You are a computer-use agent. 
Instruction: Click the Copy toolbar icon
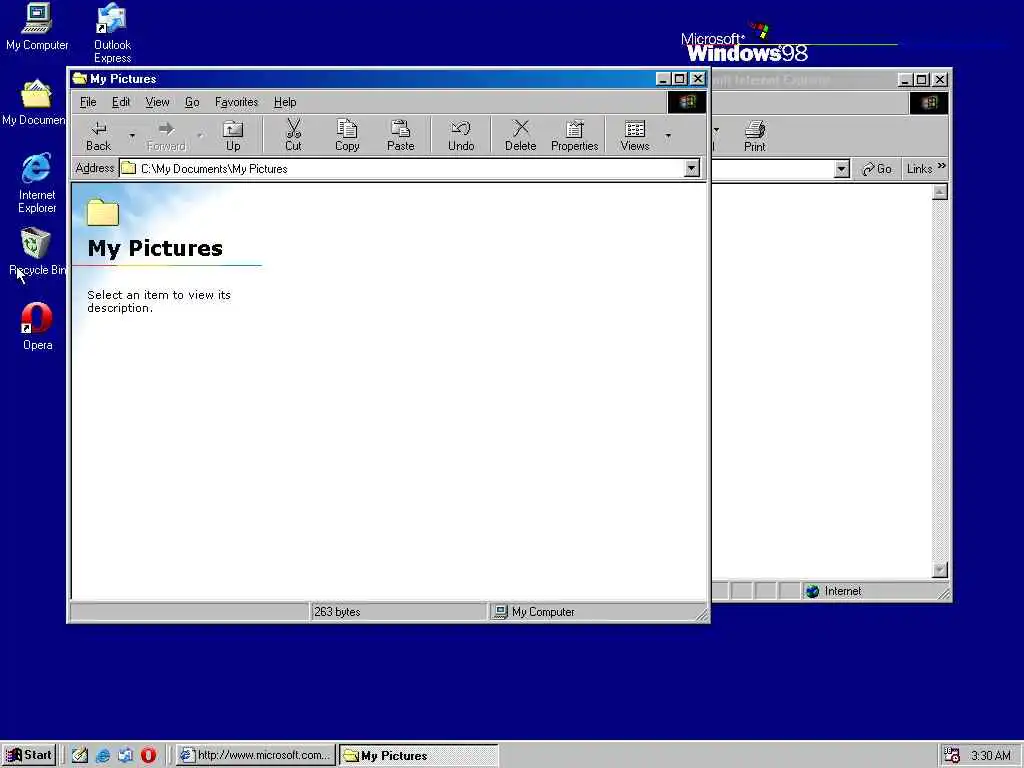347,129
